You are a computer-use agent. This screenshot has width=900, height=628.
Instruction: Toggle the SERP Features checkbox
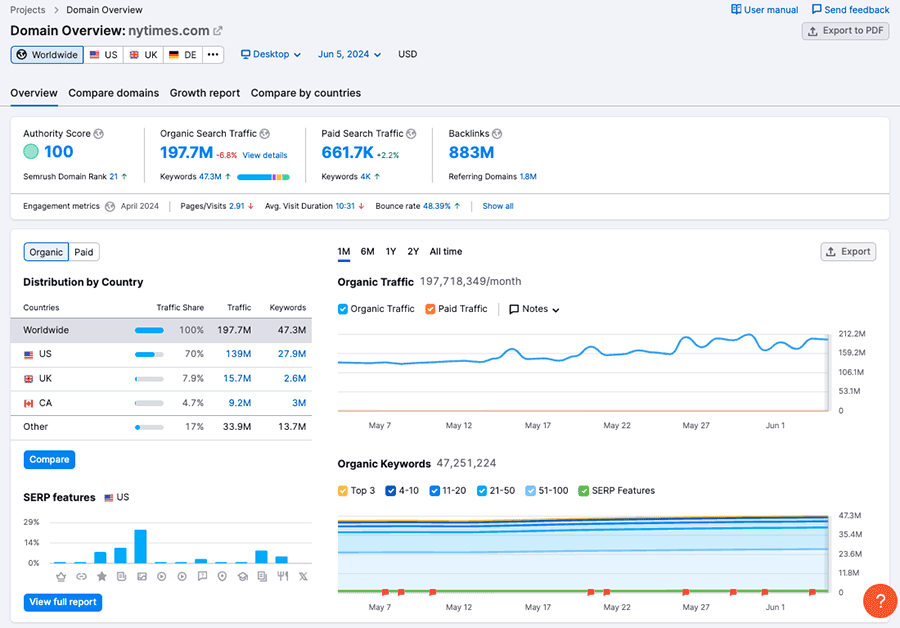pyautogui.click(x=584, y=491)
